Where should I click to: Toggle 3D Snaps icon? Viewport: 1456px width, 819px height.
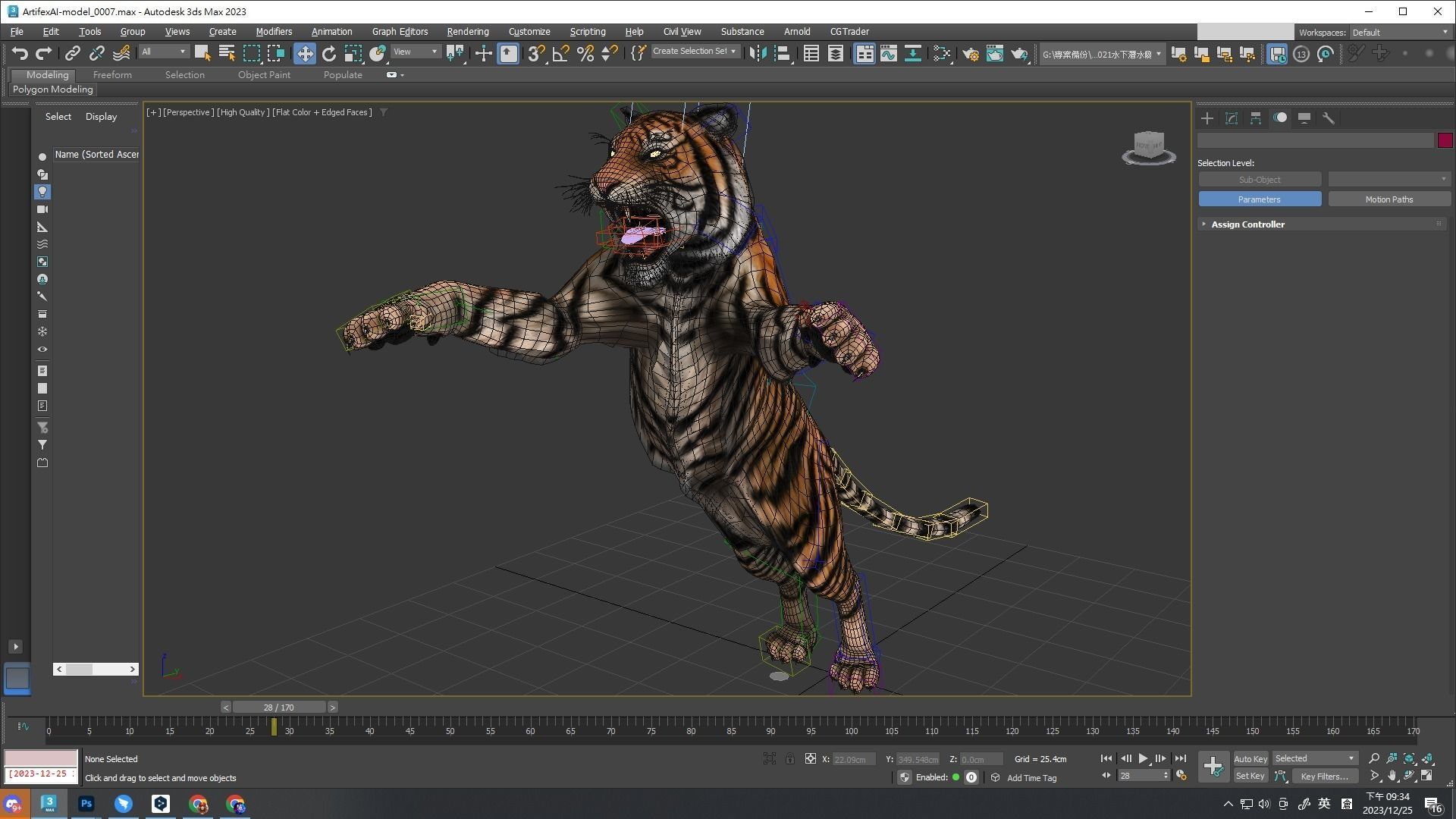pos(536,53)
